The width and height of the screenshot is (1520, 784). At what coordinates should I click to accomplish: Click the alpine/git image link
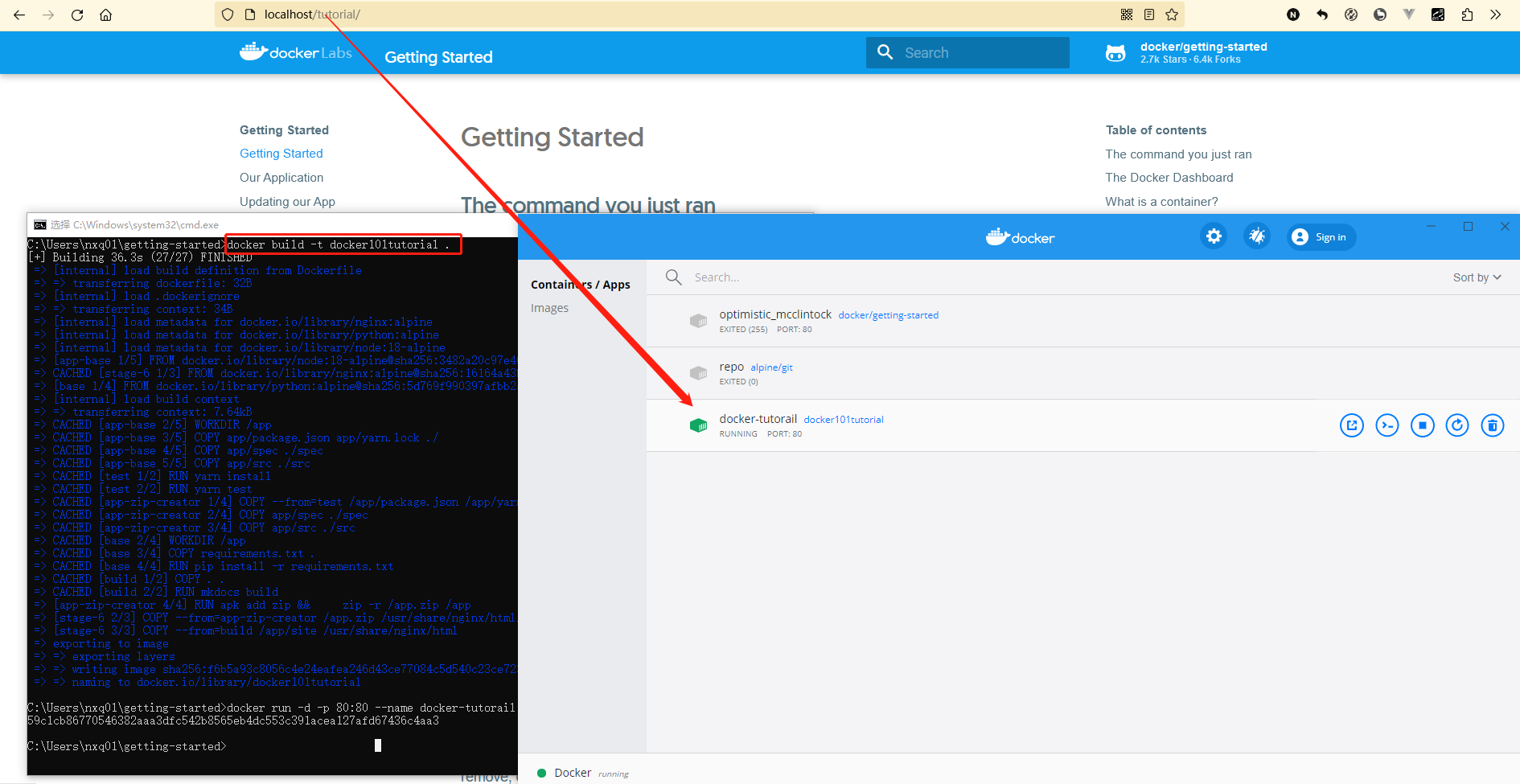pos(771,367)
